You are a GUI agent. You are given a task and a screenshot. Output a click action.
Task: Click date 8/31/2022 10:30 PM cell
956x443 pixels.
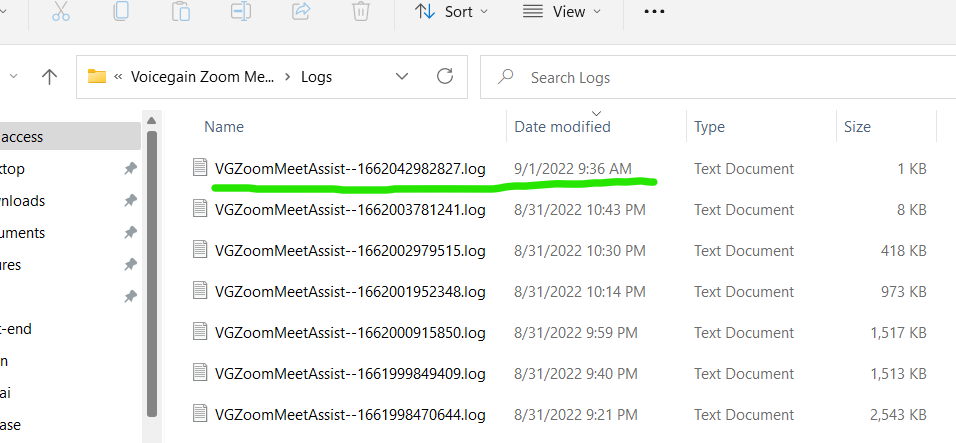click(x=579, y=250)
